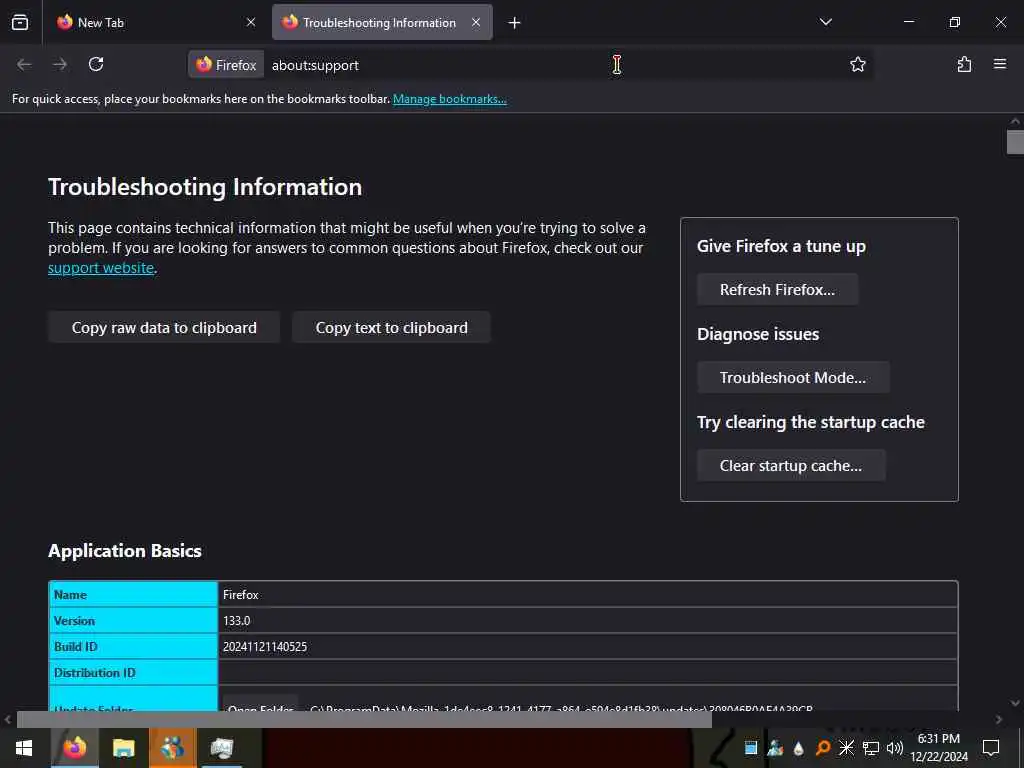
Task: Click Copy raw data to clipboard
Action: pyautogui.click(x=164, y=327)
